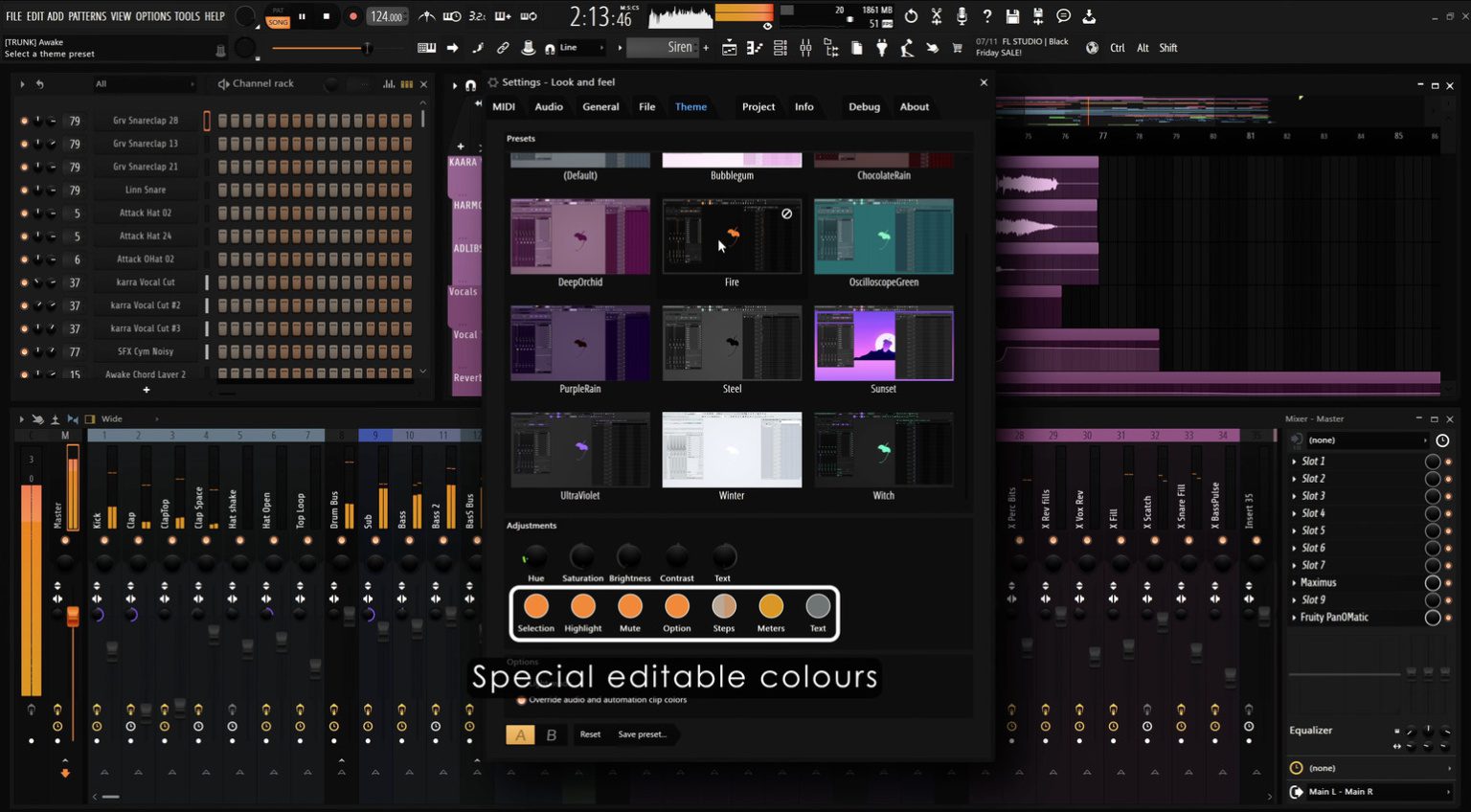Click the Record button in transport
1471x812 pixels.
point(353,16)
